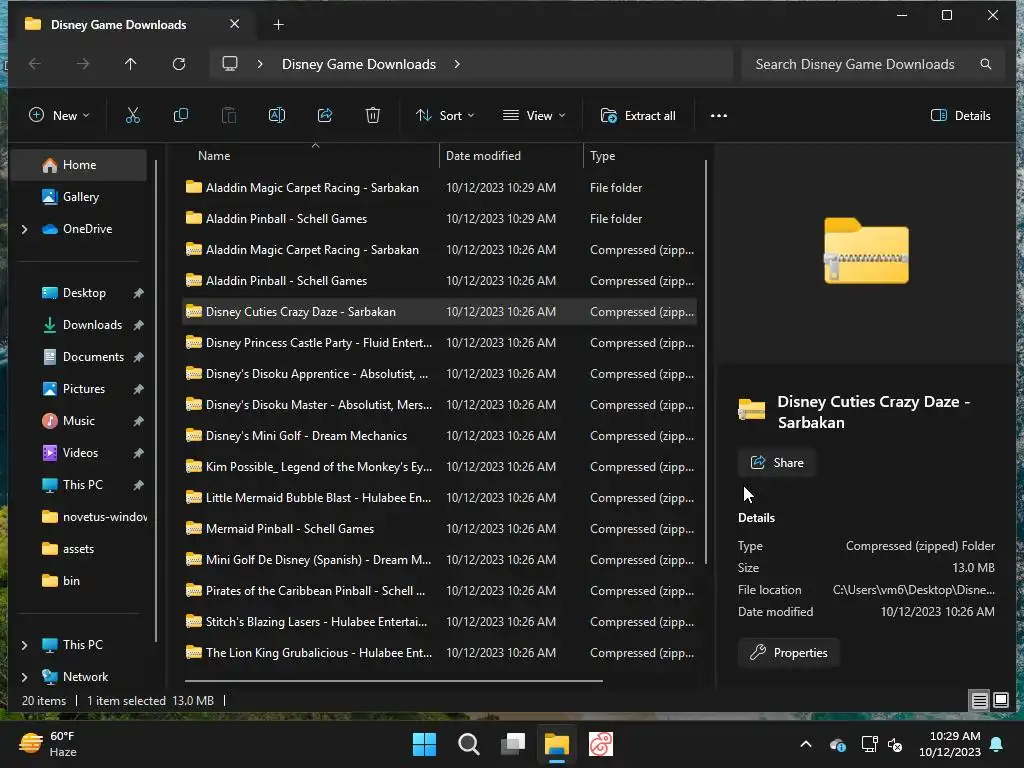Open taskbar Search
Screen dimensions: 1024x768
tap(468, 744)
